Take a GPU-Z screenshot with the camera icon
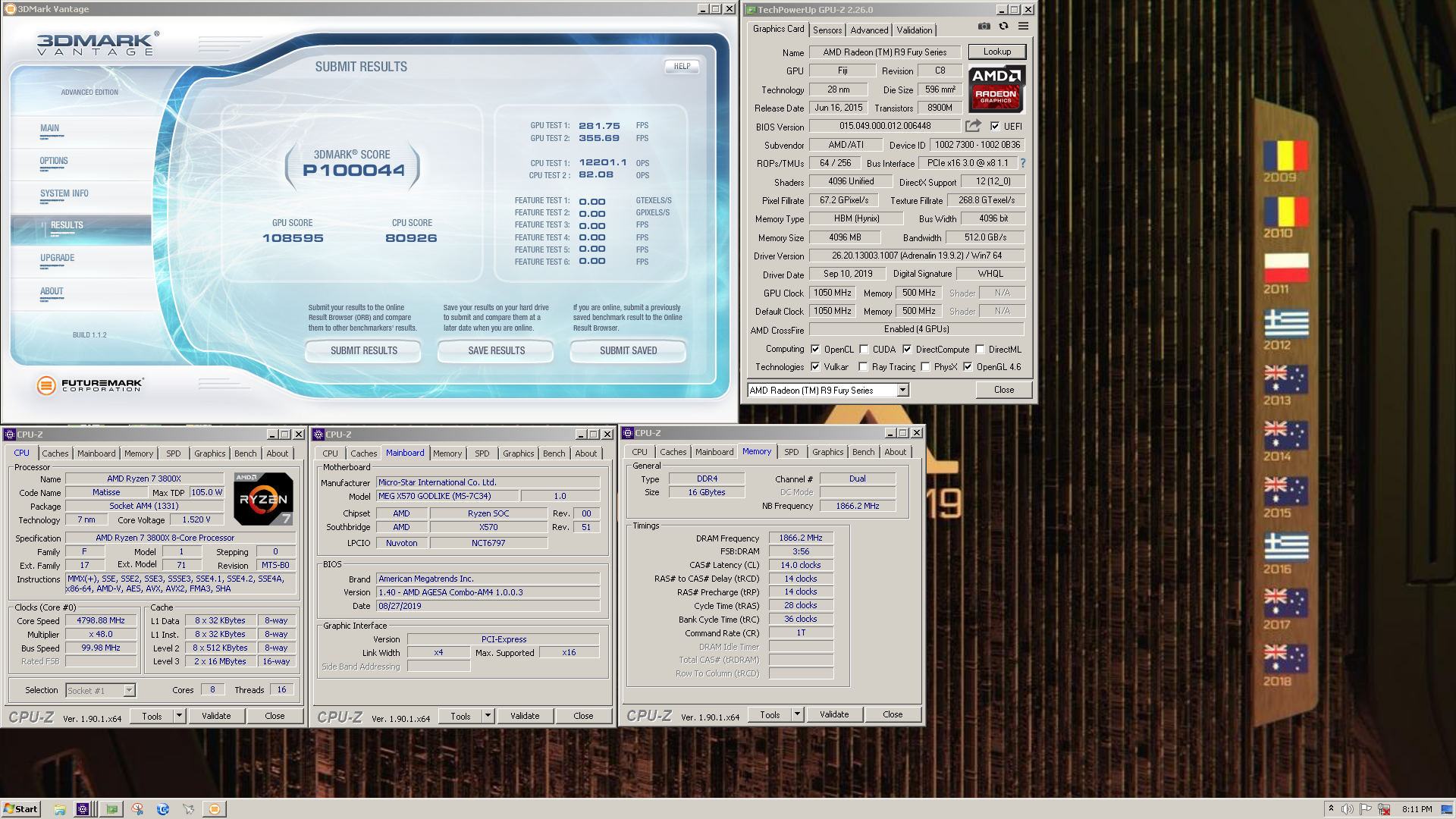Viewport: 1456px width, 819px height. [x=984, y=27]
